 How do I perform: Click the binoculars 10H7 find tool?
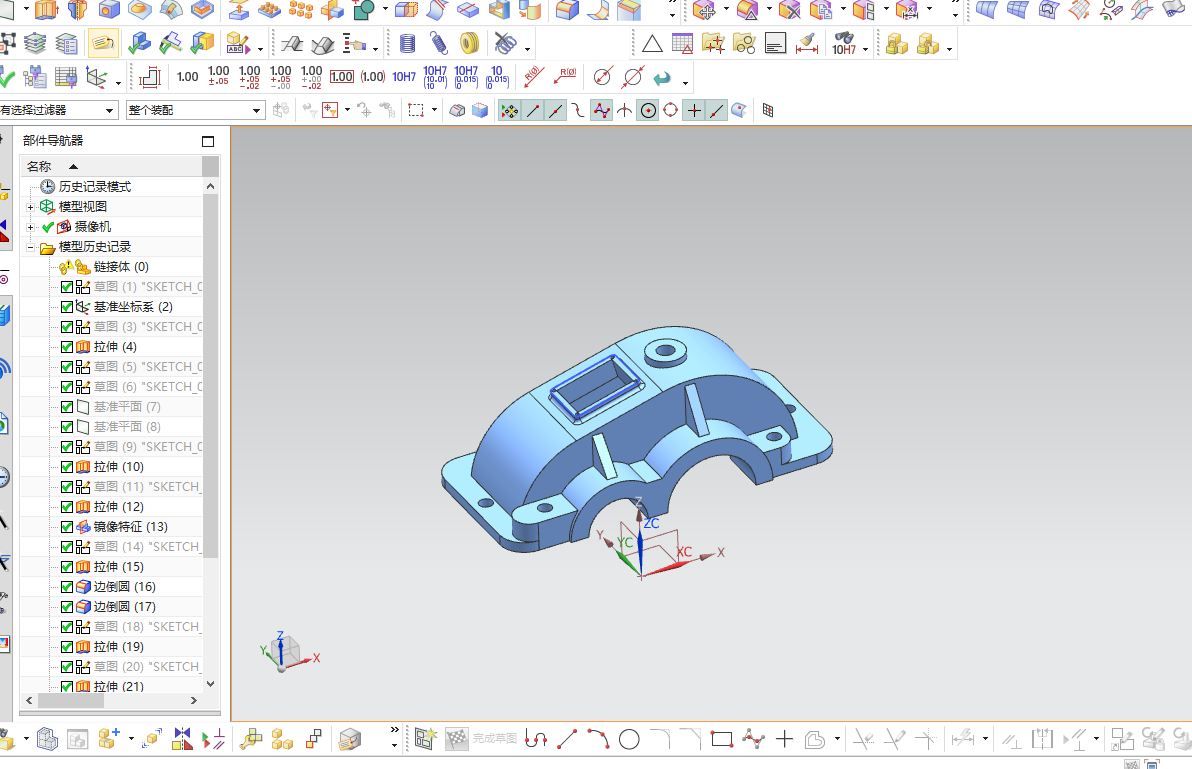pyautogui.click(x=844, y=44)
